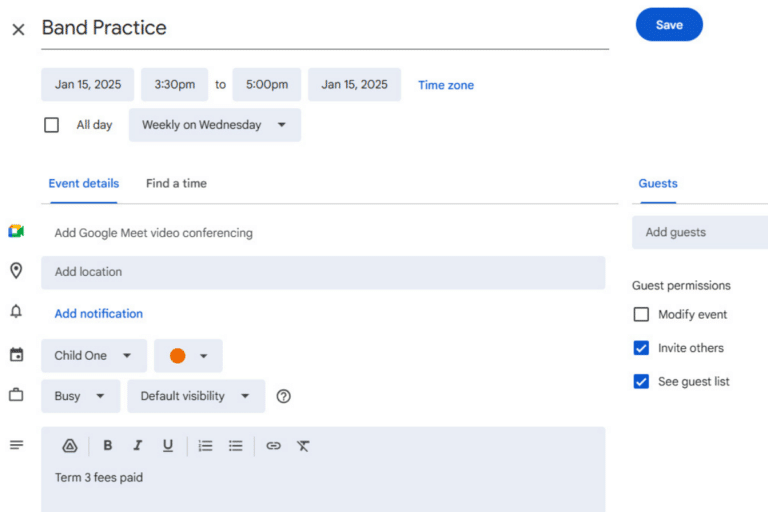768x512 pixels.
Task: Switch to the Find a time tab
Action: [x=176, y=183]
